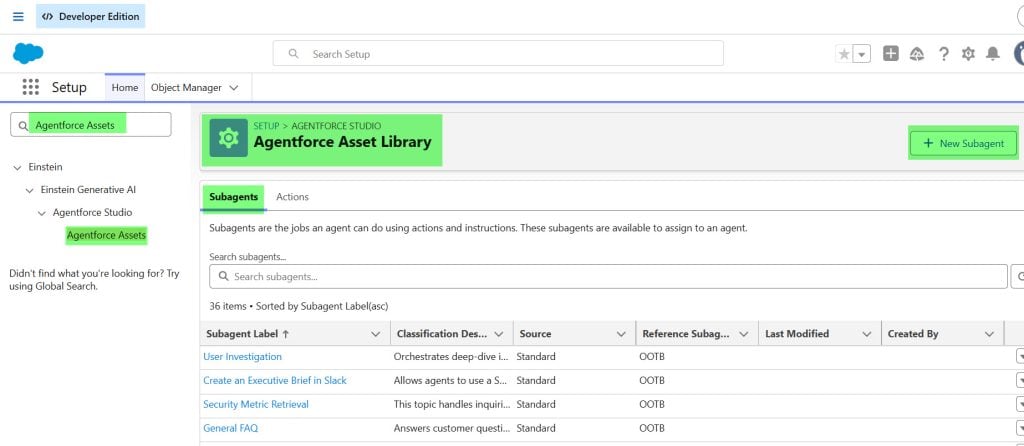Click the 'Orchestrates deep-dive i...' description cell

pos(451,357)
